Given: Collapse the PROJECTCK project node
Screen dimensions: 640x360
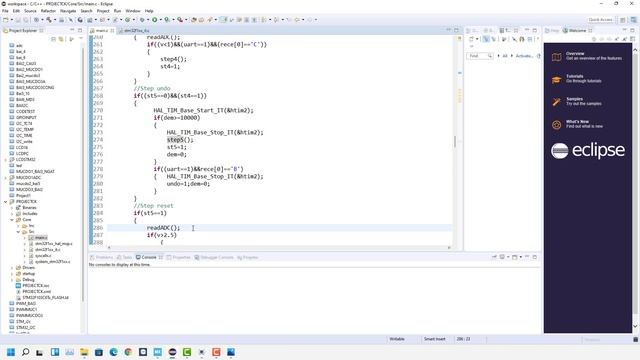Looking at the screenshot, I should [6, 202].
